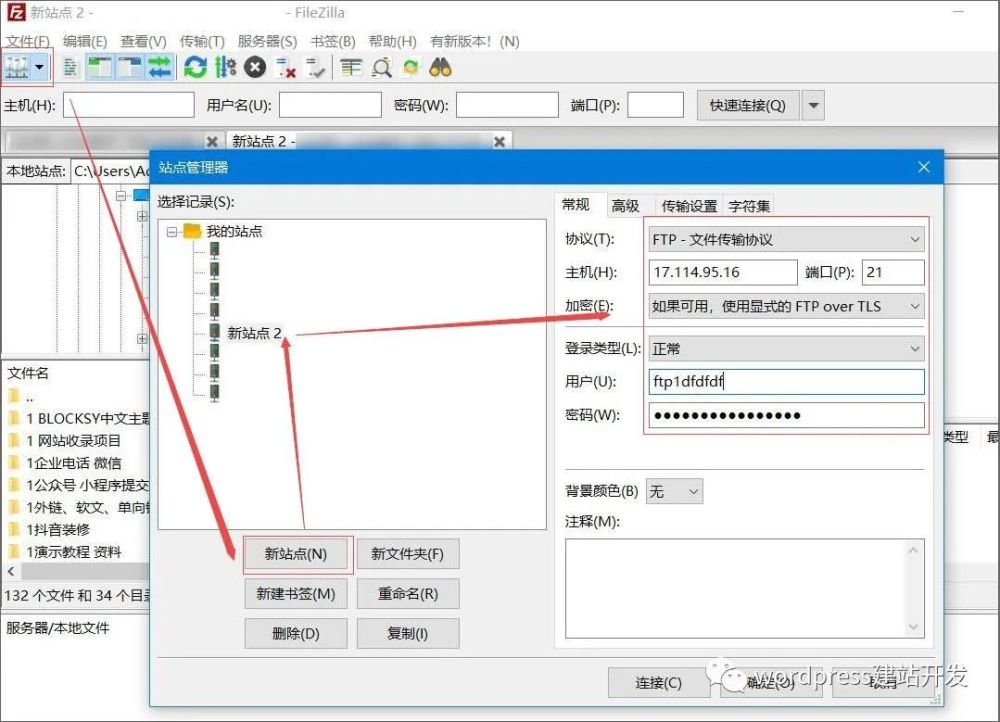Screen dimensions: 1000x722
Task: Toggle synchronized browsing toolbar button
Action: (x=411, y=67)
